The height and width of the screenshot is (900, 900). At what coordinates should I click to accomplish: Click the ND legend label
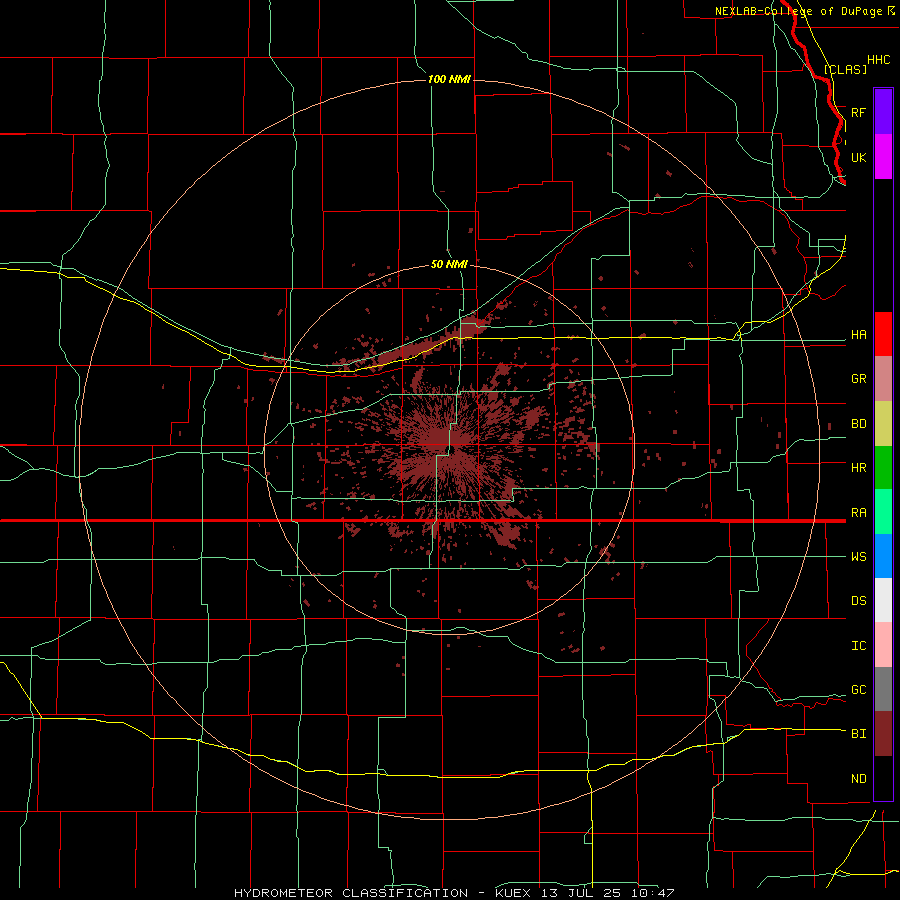[858, 778]
